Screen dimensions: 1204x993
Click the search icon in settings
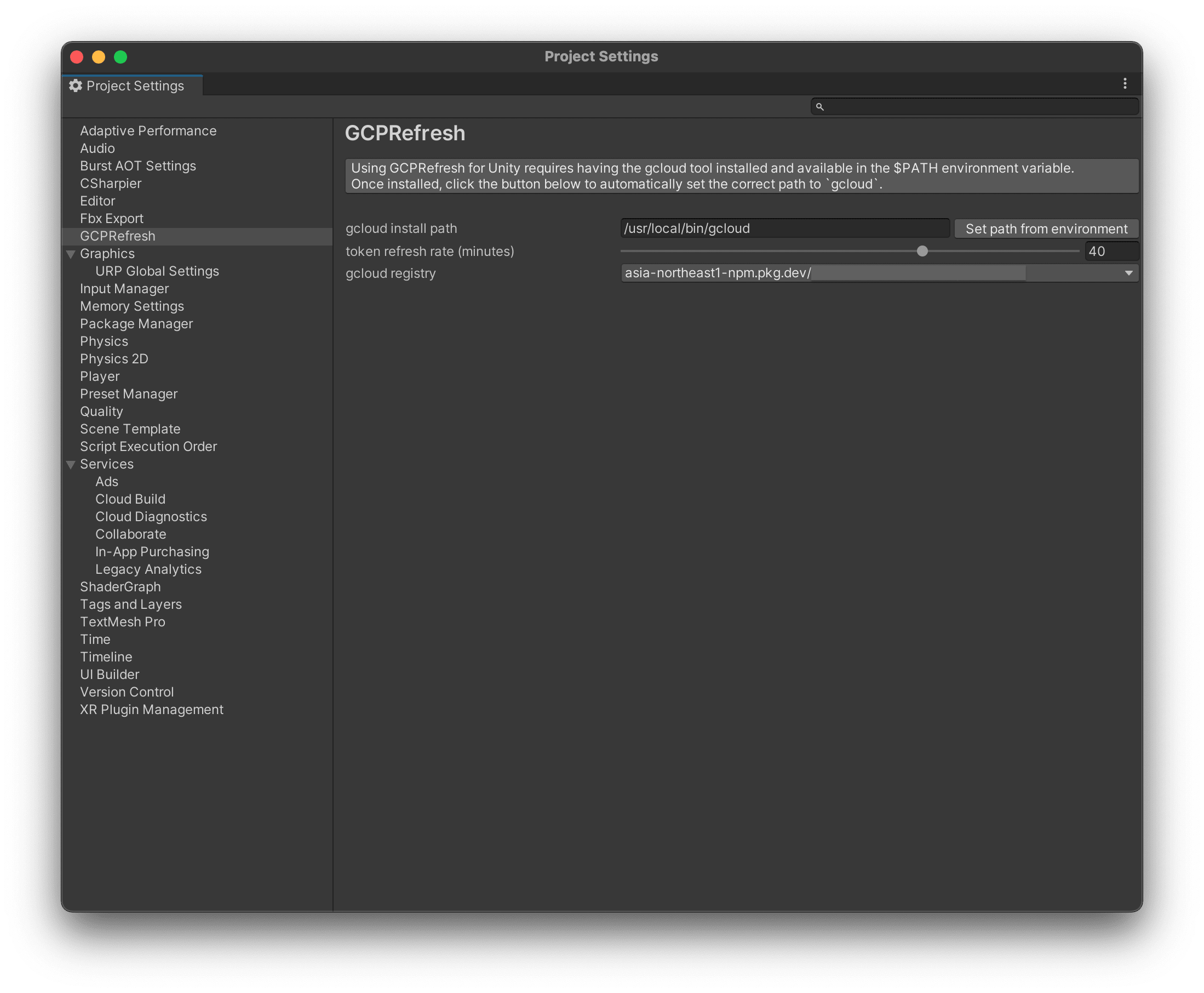(x=819, y=106)
